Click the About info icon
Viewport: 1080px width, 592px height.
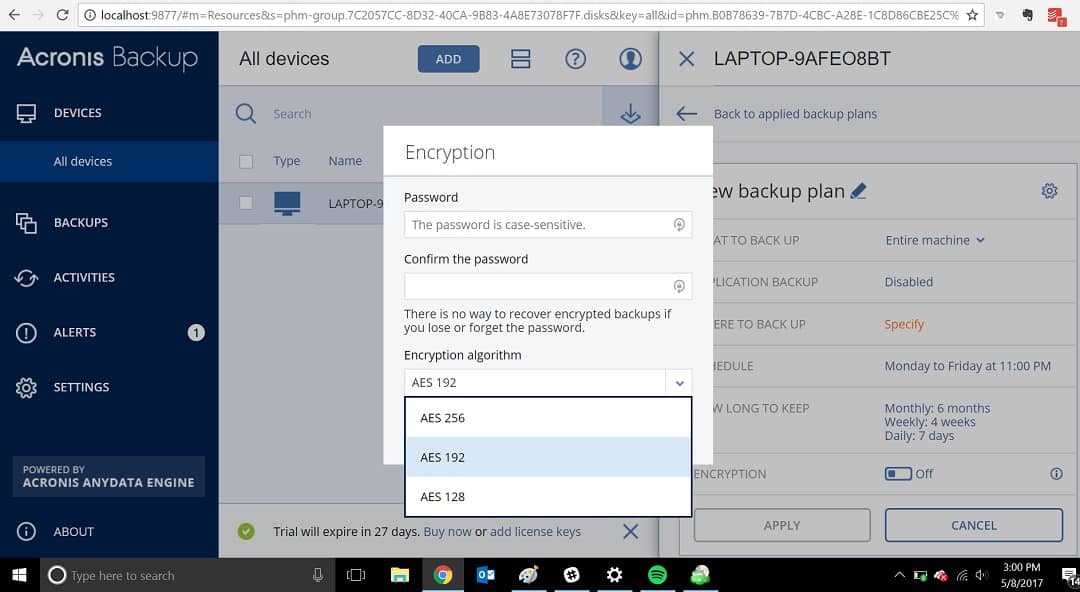(x=26, y=531)
